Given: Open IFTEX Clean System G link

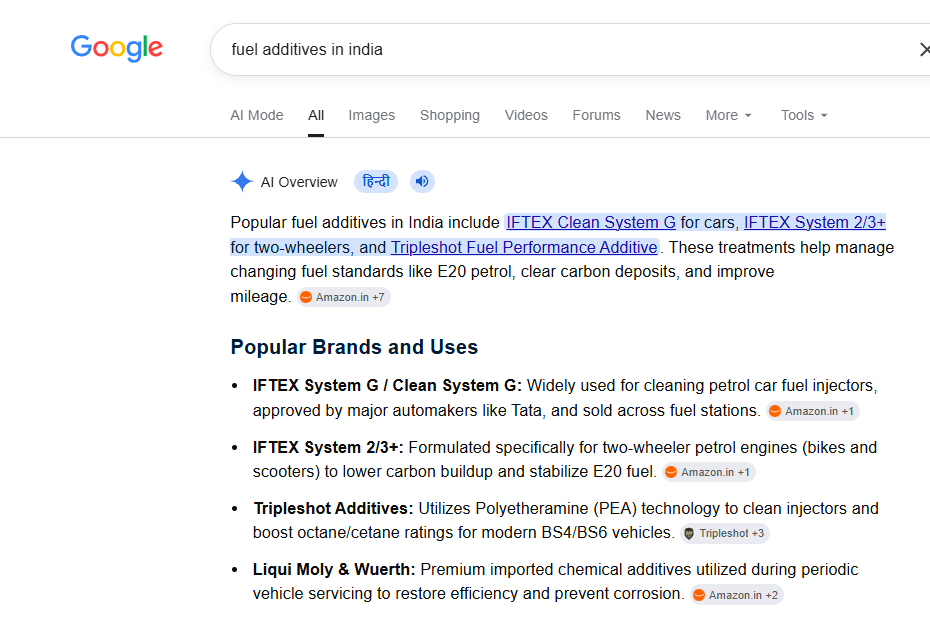Looking at the screenshot, I should coord(591,222).
